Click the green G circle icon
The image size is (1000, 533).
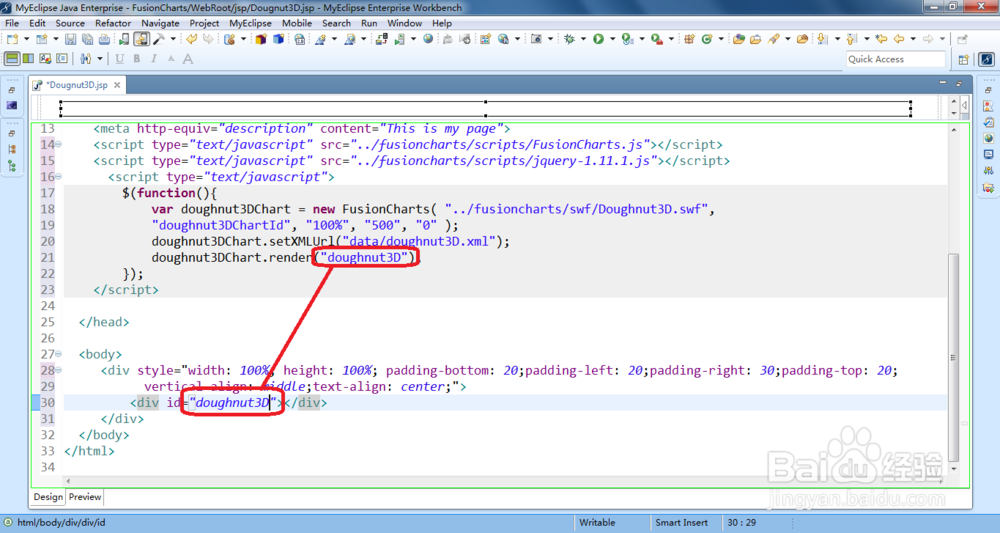[x=707, y=40]
